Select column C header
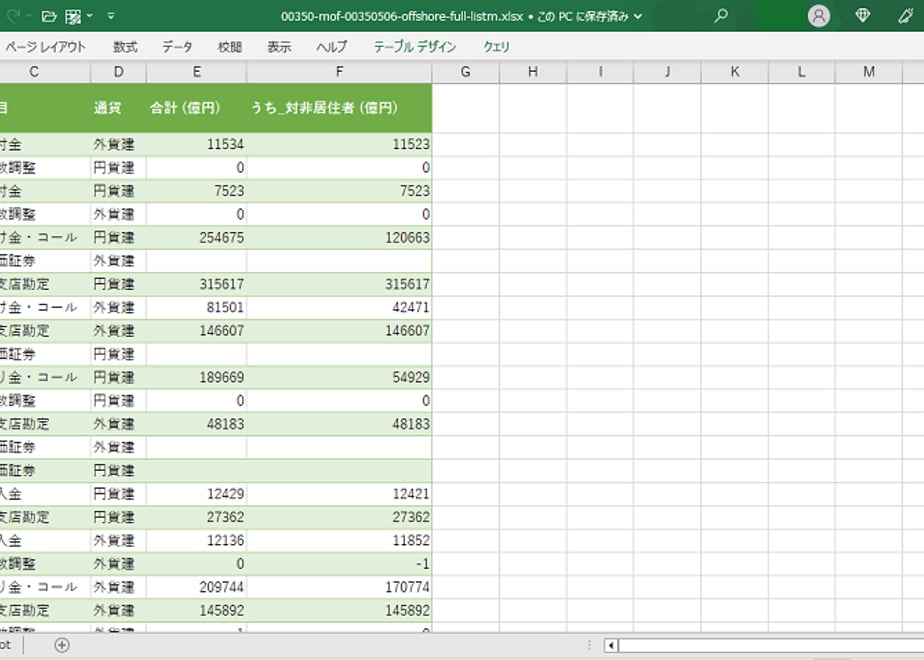924x660 pixels. click(45, 72)
